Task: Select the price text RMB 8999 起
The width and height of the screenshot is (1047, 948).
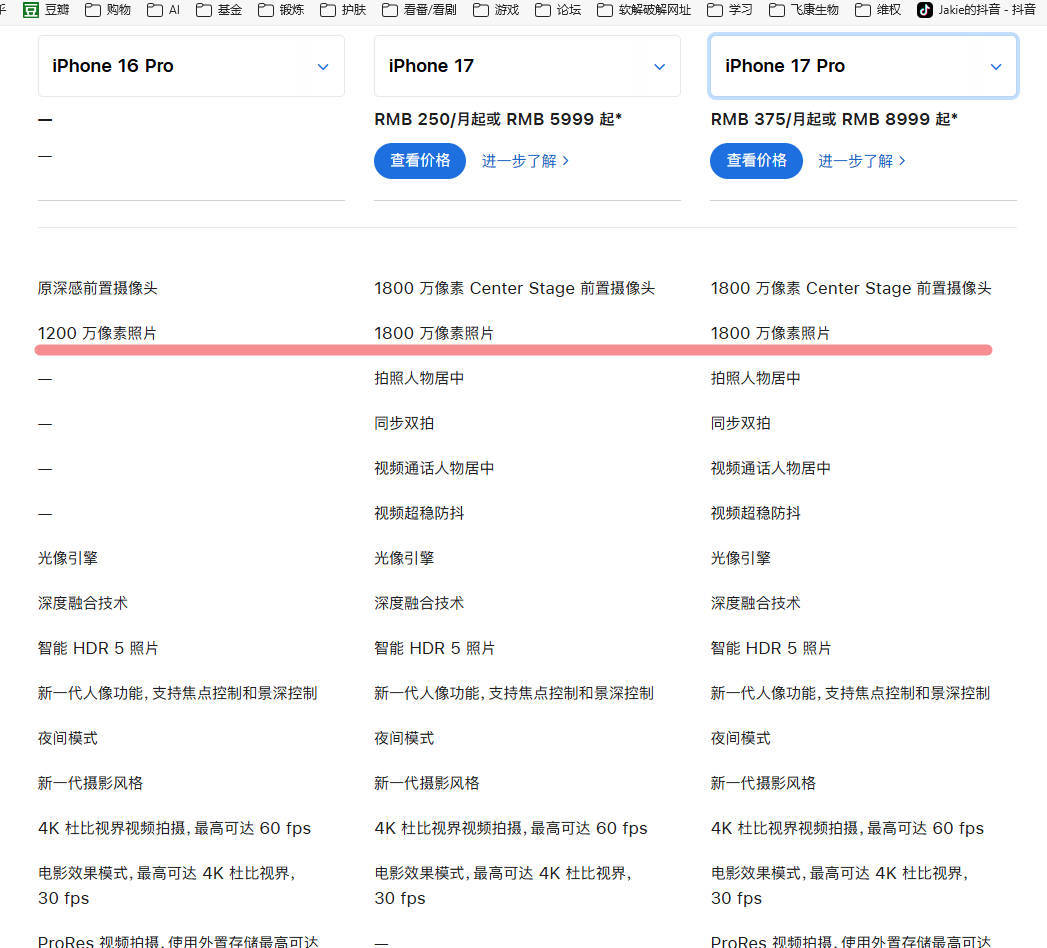Action: [897, 120]
